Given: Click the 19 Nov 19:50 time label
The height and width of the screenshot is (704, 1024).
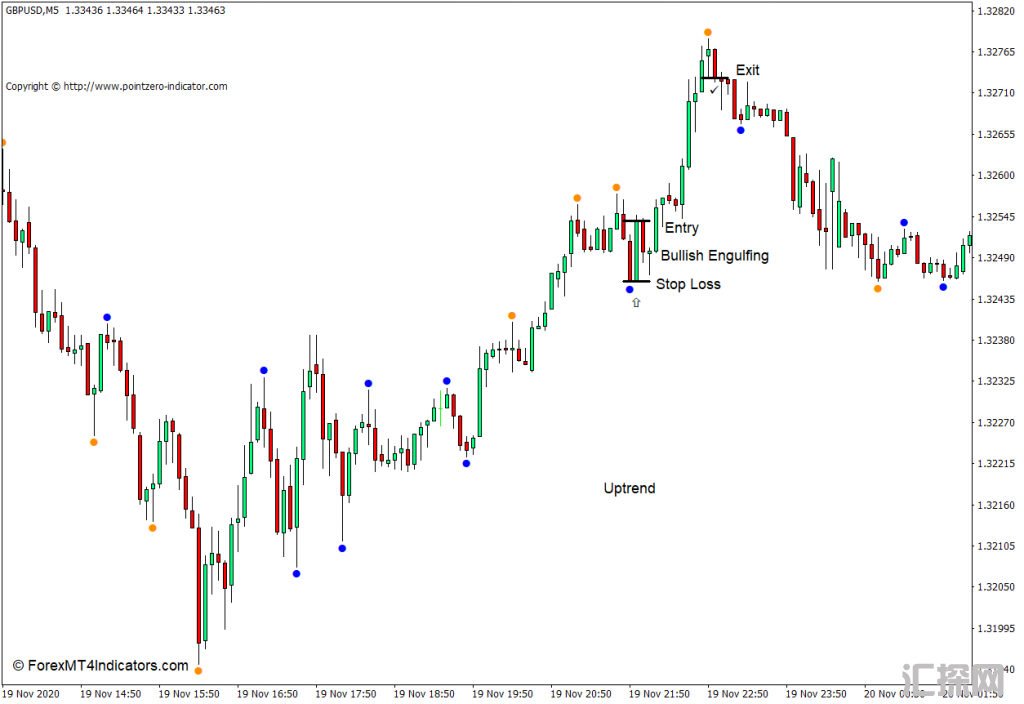Looking at the screenshot, I should 502,694.
